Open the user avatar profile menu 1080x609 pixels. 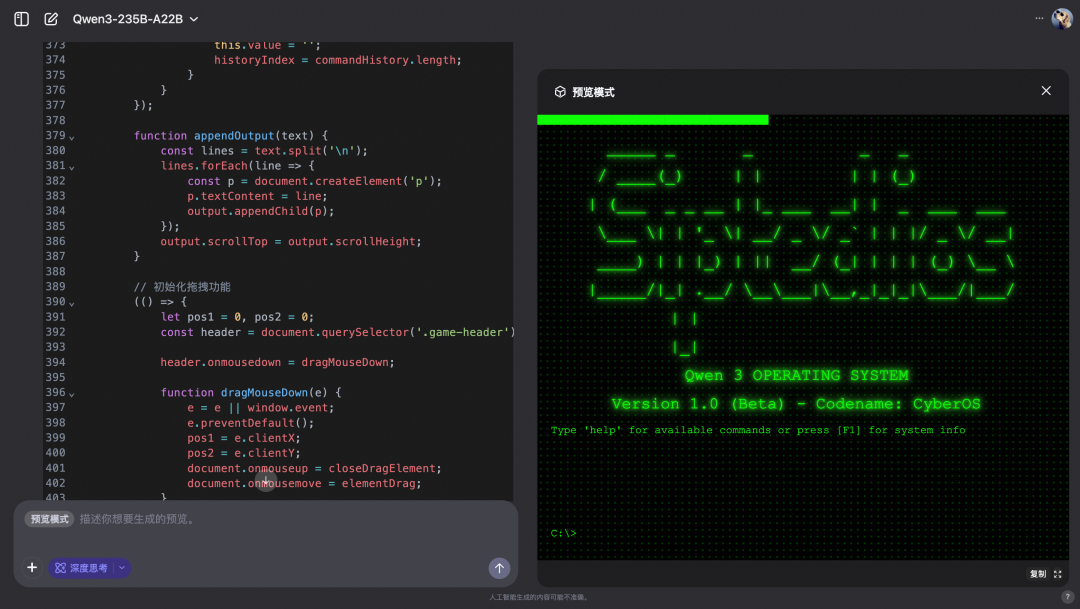tap(1061, 19)
